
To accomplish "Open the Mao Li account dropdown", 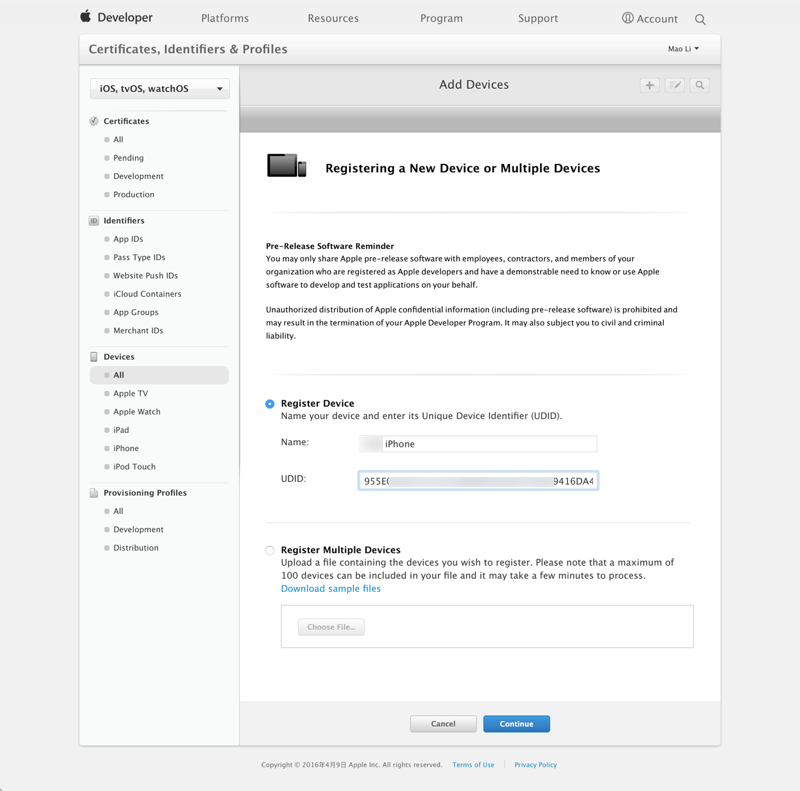I will click(x=683, y=49).
